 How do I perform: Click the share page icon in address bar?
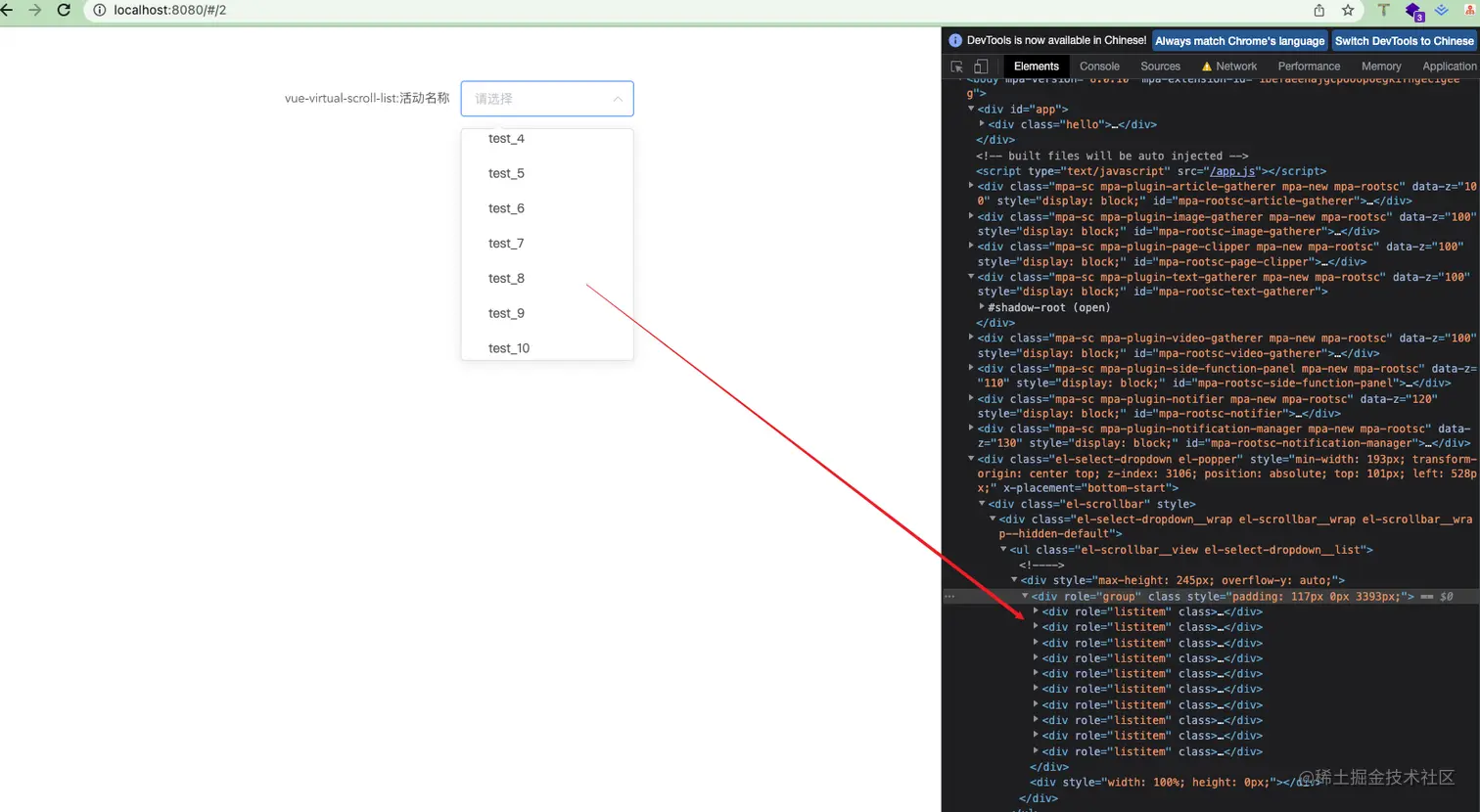(1319, 10)
